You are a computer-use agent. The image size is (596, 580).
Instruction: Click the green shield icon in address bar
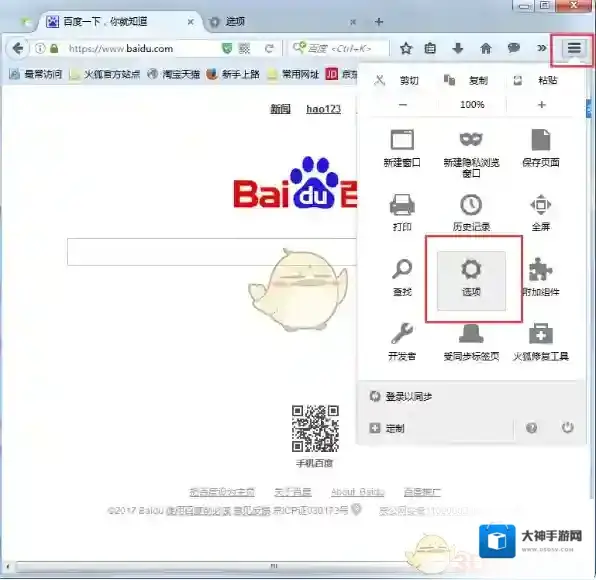[x=227, y=49]
